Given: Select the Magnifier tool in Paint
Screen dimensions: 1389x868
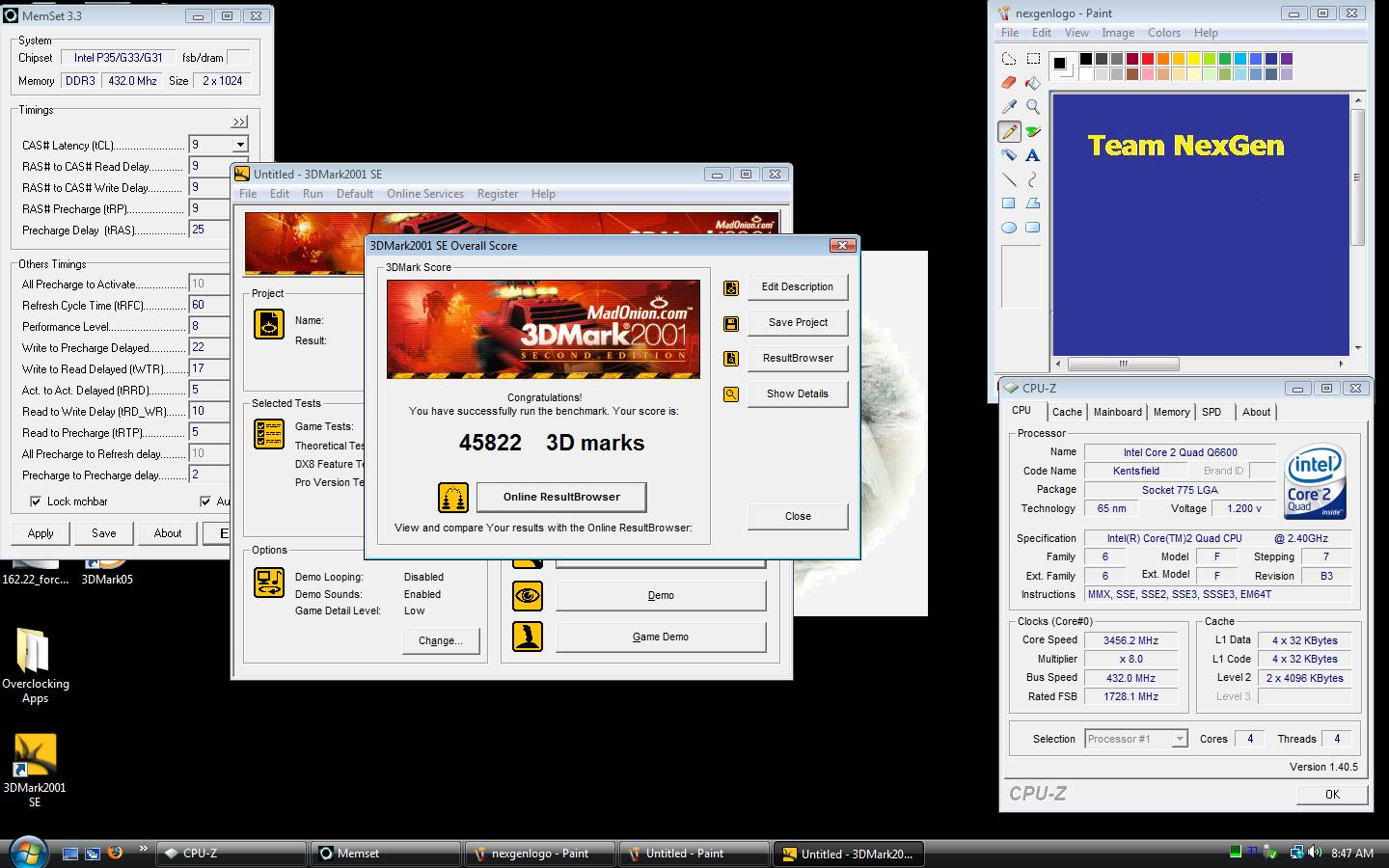Looking at the screenshot, I should [x=1033, y=107].
